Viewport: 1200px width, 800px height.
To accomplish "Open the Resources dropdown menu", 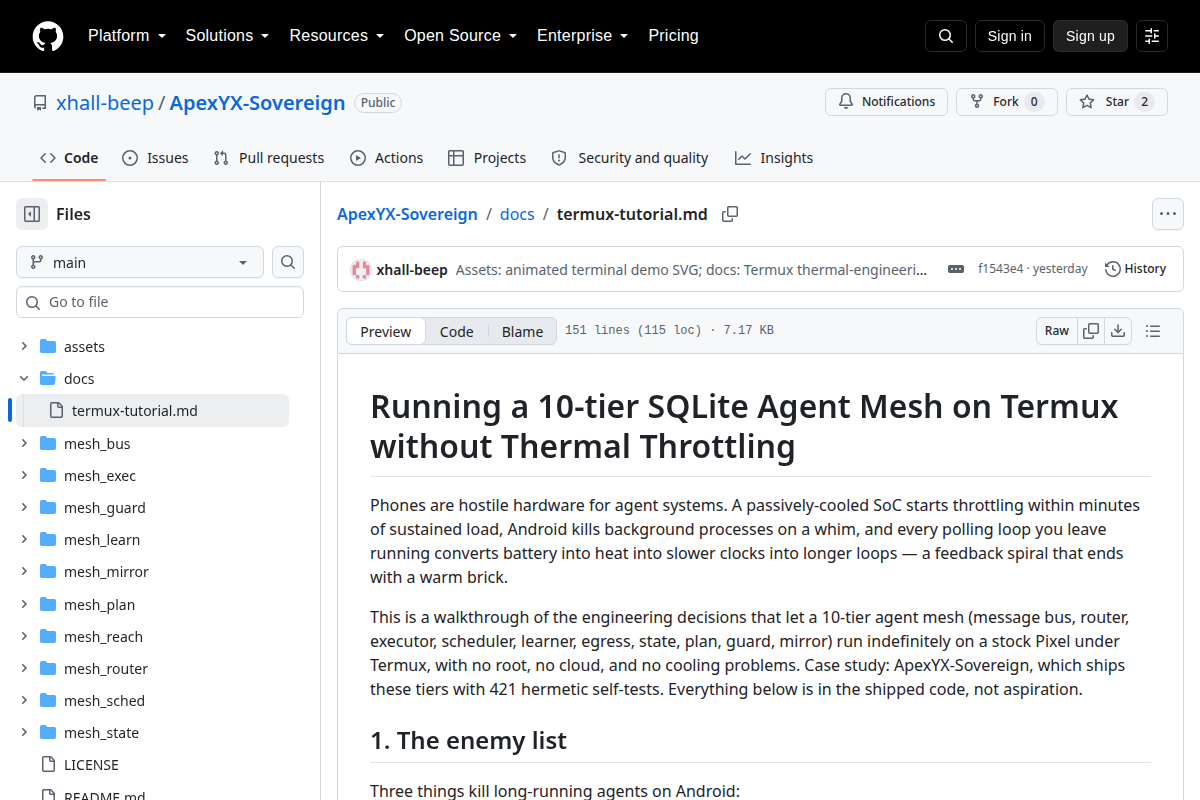I will click(337, 36).
